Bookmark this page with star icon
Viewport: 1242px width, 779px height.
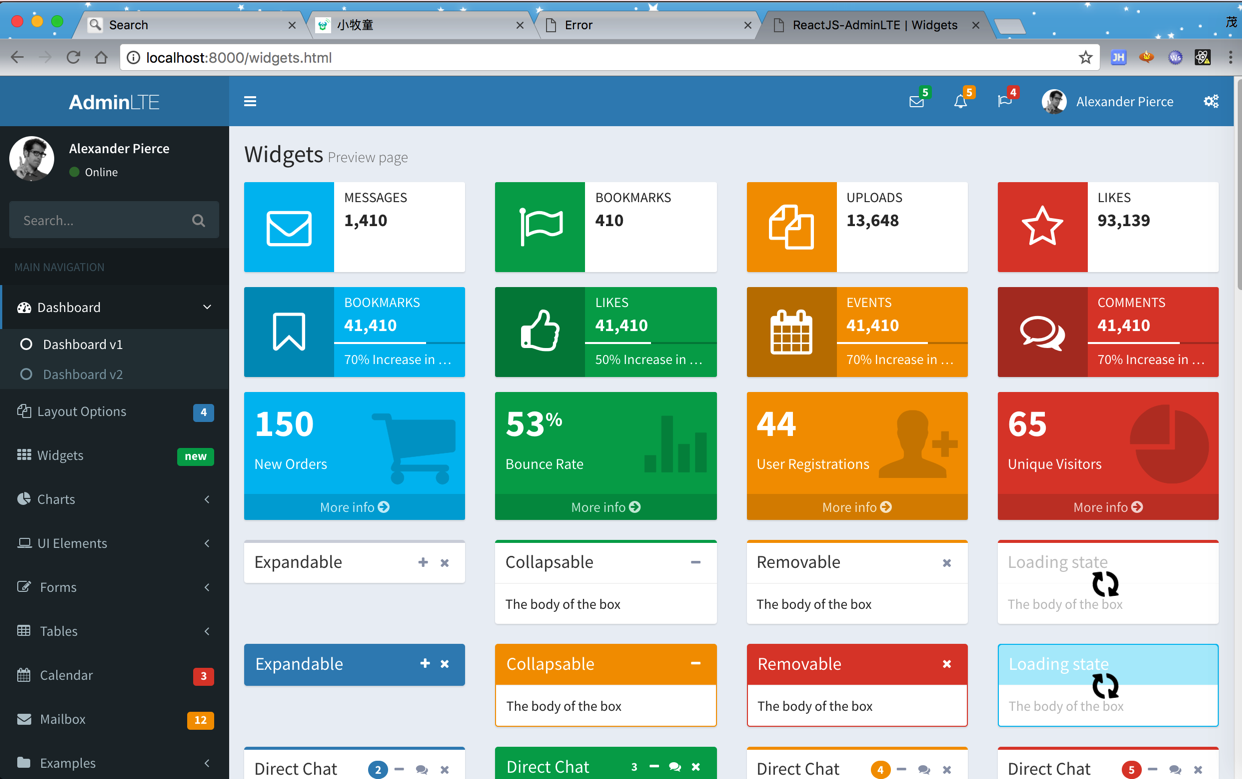click(x=1085, y=57)
